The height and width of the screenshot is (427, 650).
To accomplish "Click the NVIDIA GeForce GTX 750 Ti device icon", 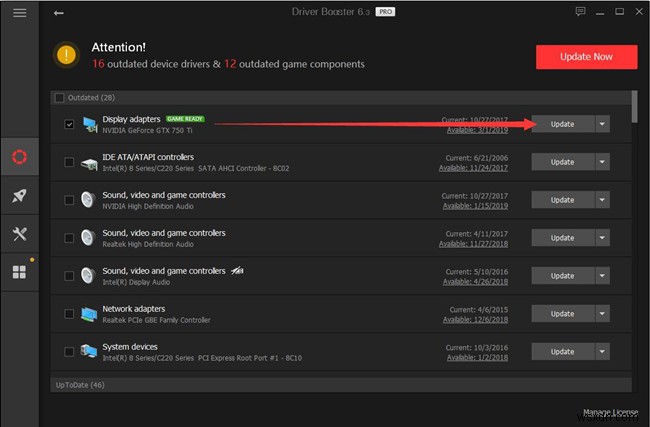I will coord(91,124).
